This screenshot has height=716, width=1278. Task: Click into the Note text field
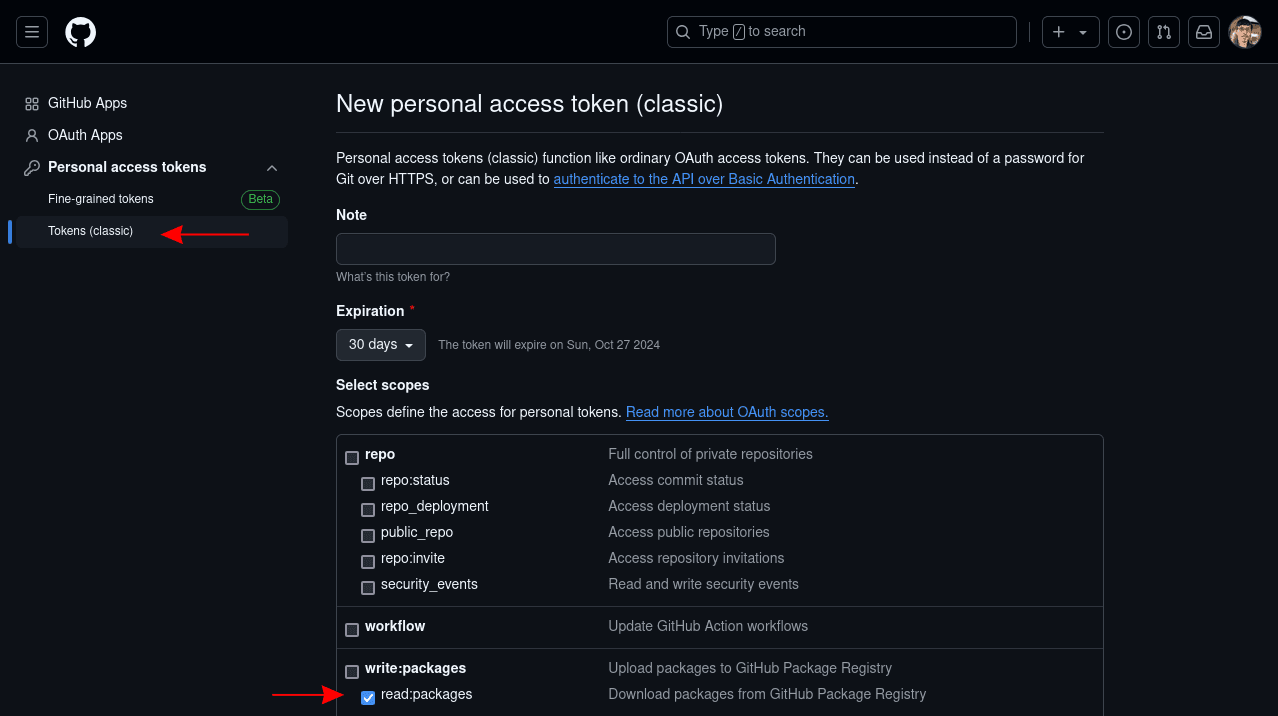[556, 249]
